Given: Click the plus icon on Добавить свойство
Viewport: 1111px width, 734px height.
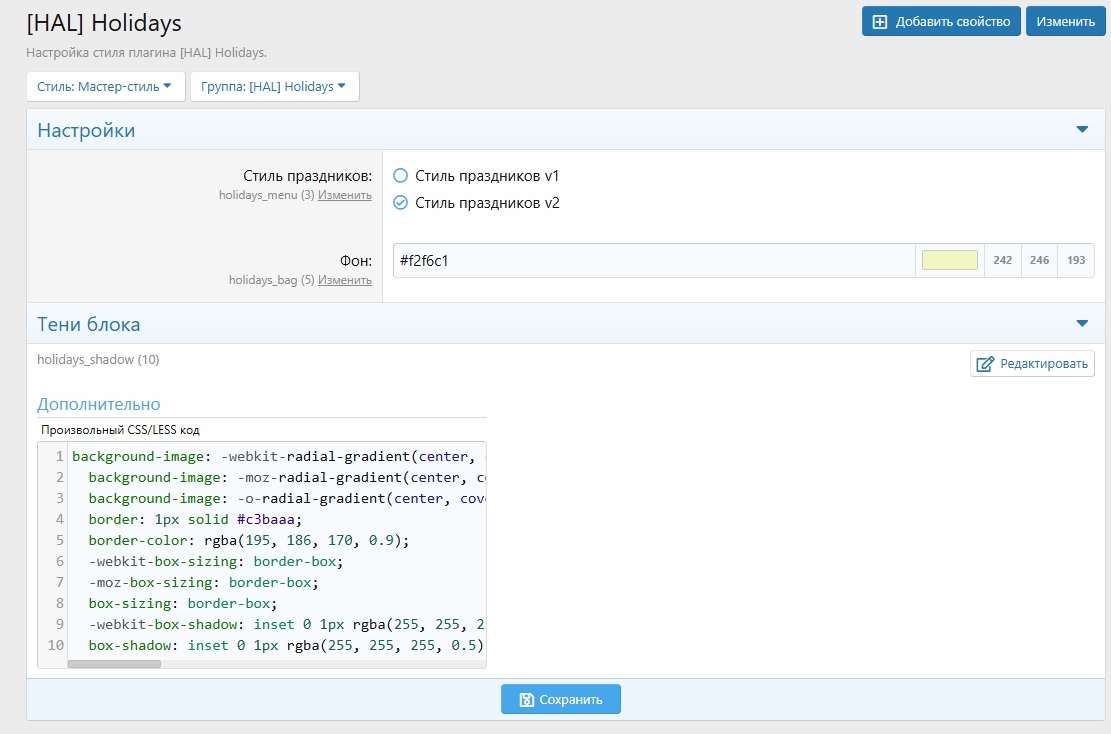Looking at the screenshot, I should tap(880, 22).
